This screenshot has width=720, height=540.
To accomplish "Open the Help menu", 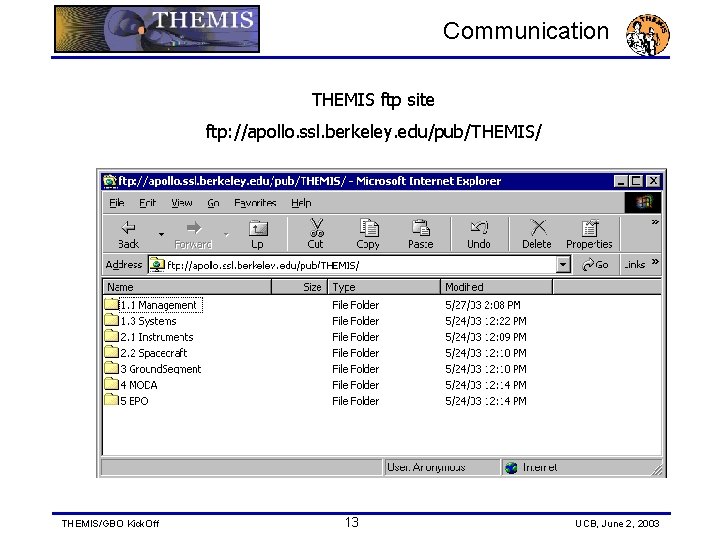I will (301, 202).
